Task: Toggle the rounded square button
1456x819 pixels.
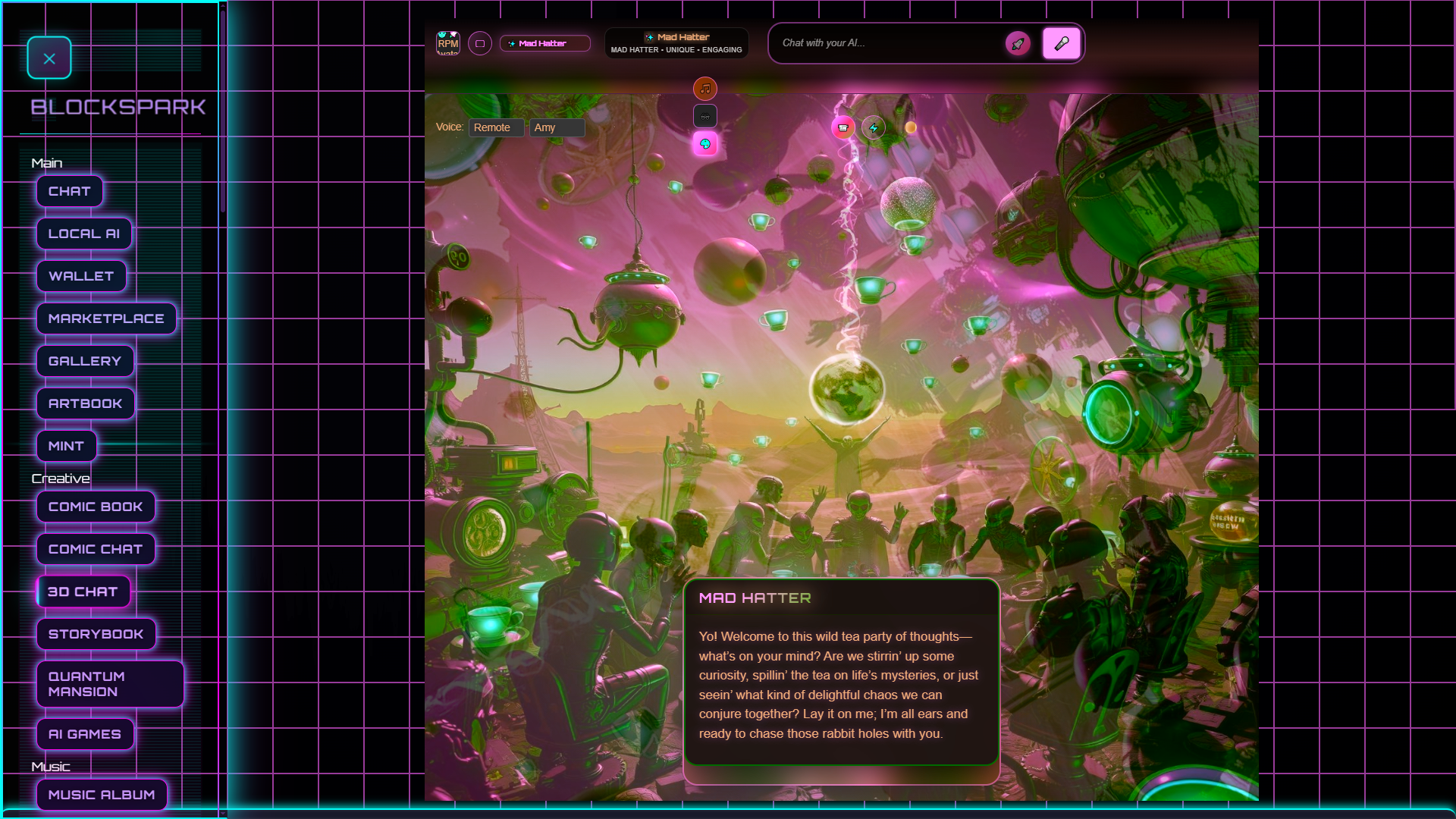Action: [480, 43]
